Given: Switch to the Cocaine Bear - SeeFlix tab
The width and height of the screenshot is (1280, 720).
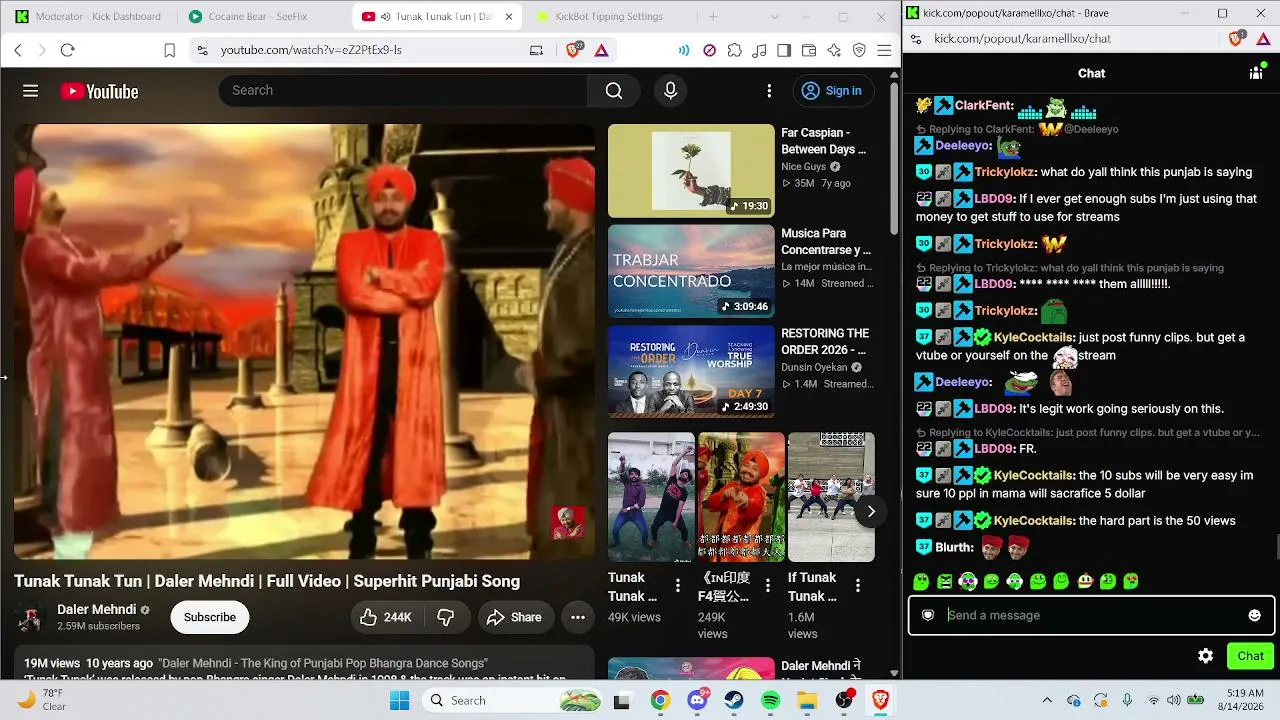Looking at the screenshot, I should coord(262,17).
